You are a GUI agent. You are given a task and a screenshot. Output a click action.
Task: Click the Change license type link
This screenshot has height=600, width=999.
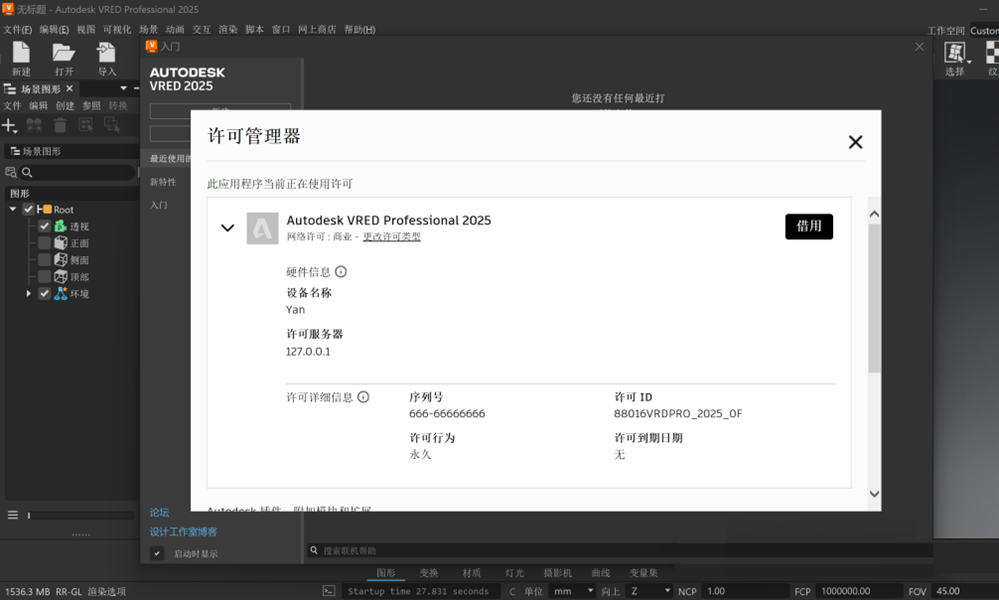[391, 236]
